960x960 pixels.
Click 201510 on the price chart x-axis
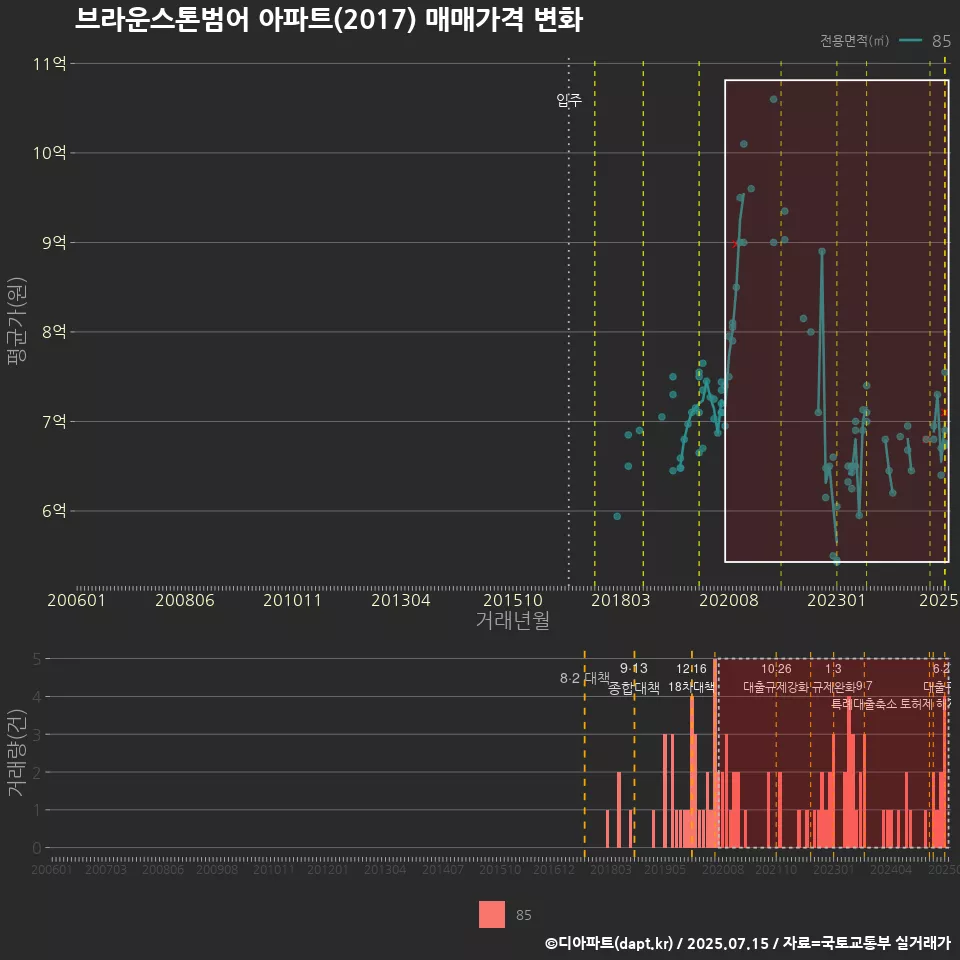(x=512, y=600)
